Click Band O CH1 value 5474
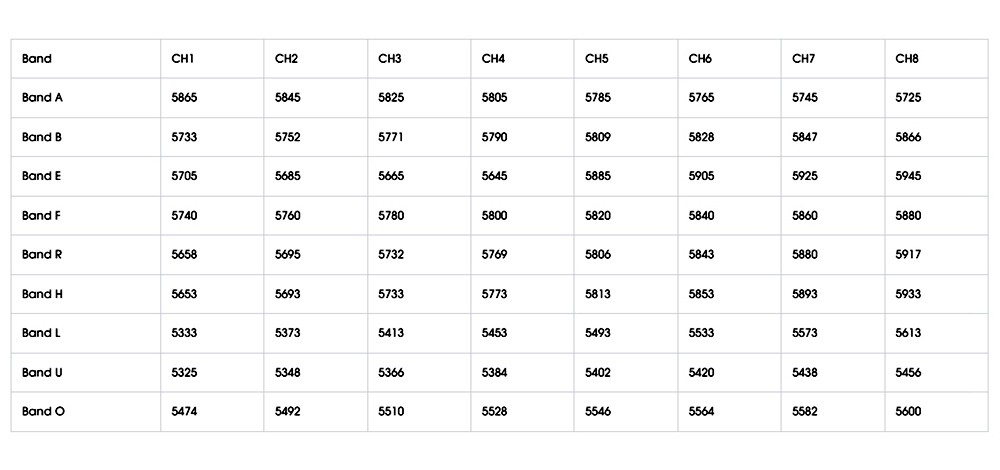1000x470 pixels. tap(184, 411)
